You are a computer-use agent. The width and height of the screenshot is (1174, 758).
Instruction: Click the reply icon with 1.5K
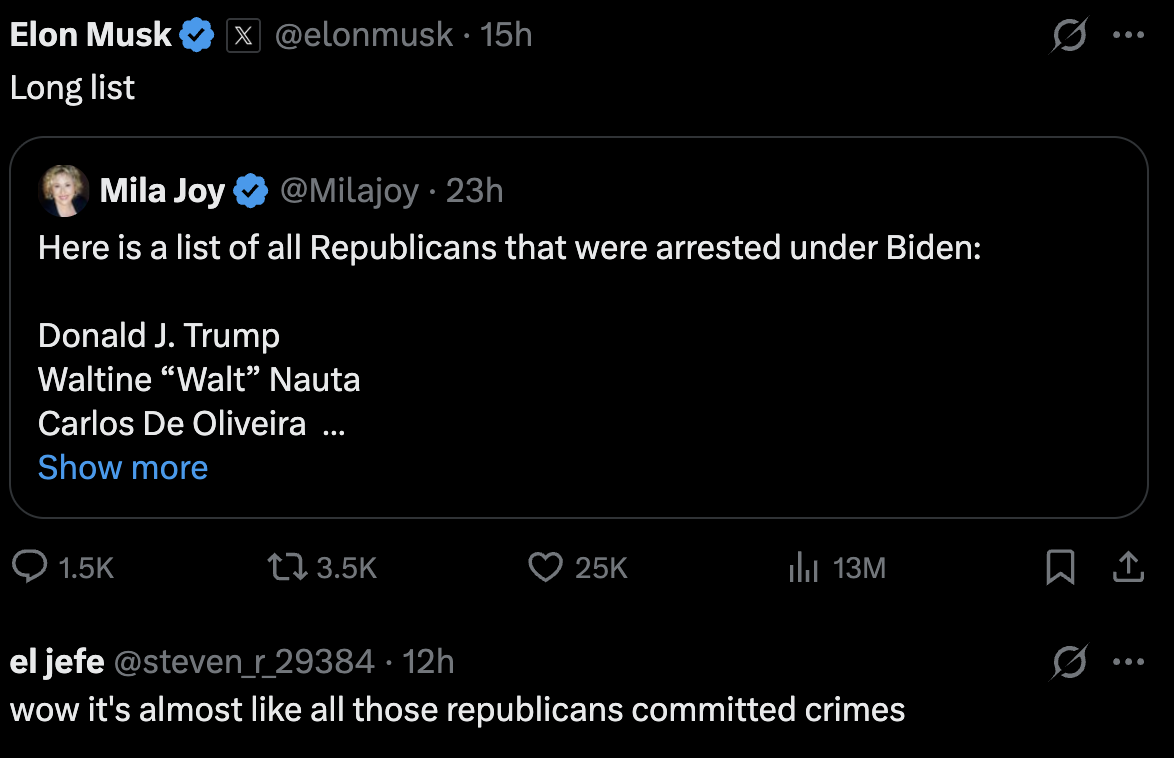coord(31,568)
